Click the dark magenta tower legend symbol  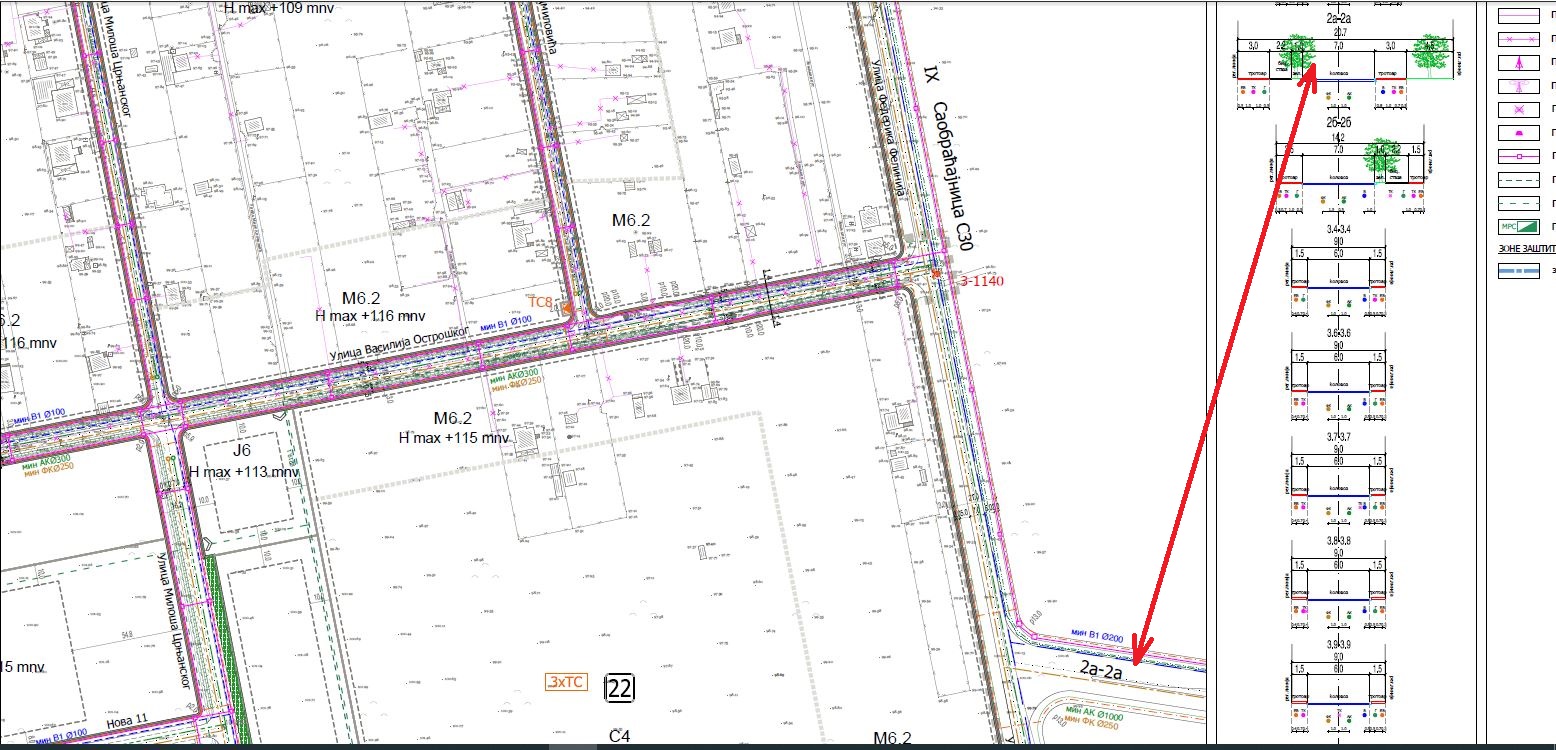(1518, 62)
